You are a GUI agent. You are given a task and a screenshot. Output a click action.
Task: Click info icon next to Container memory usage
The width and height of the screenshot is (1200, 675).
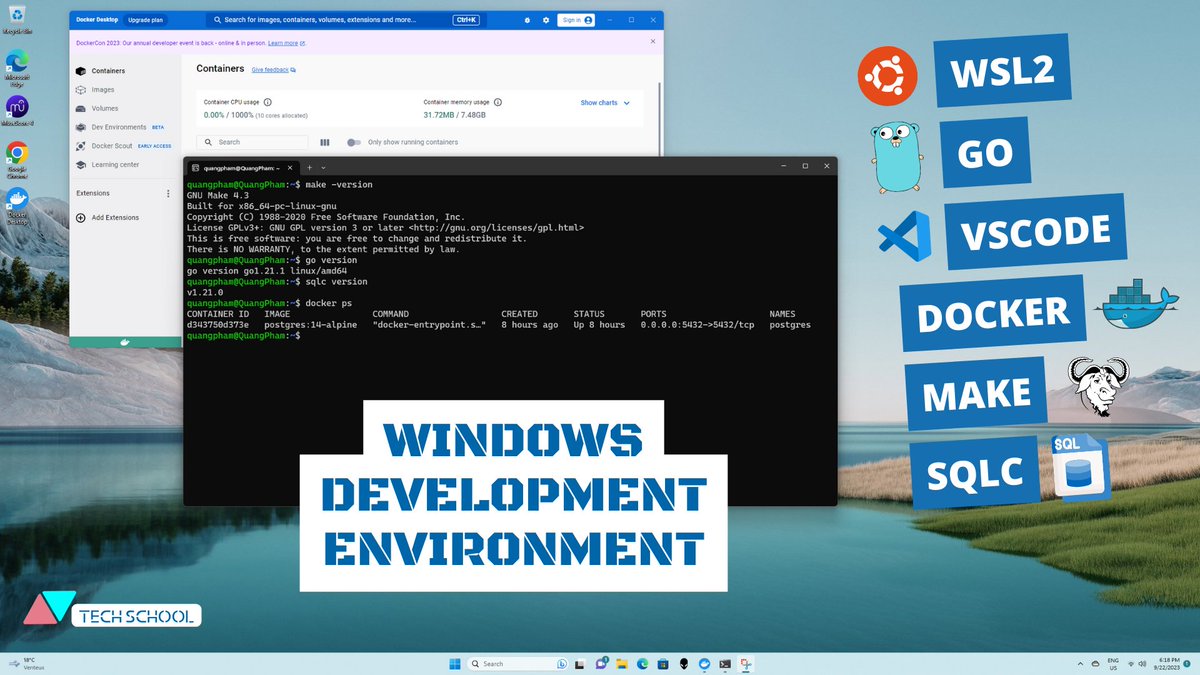(498, 102)
